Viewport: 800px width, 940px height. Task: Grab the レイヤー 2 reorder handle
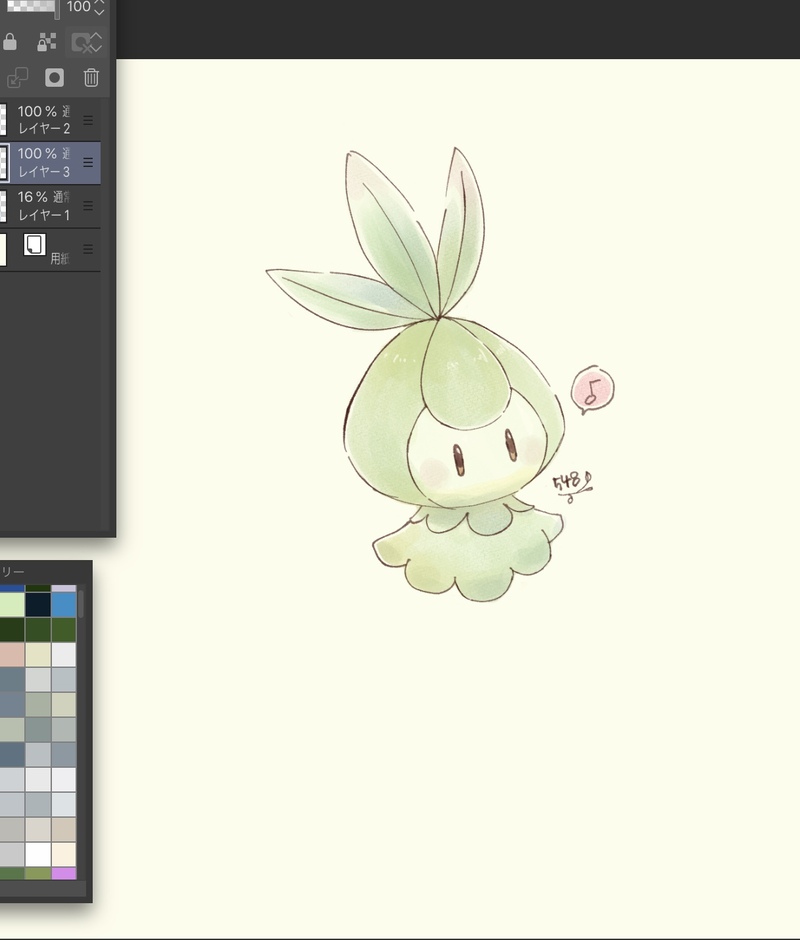click(x=88, y=120)
